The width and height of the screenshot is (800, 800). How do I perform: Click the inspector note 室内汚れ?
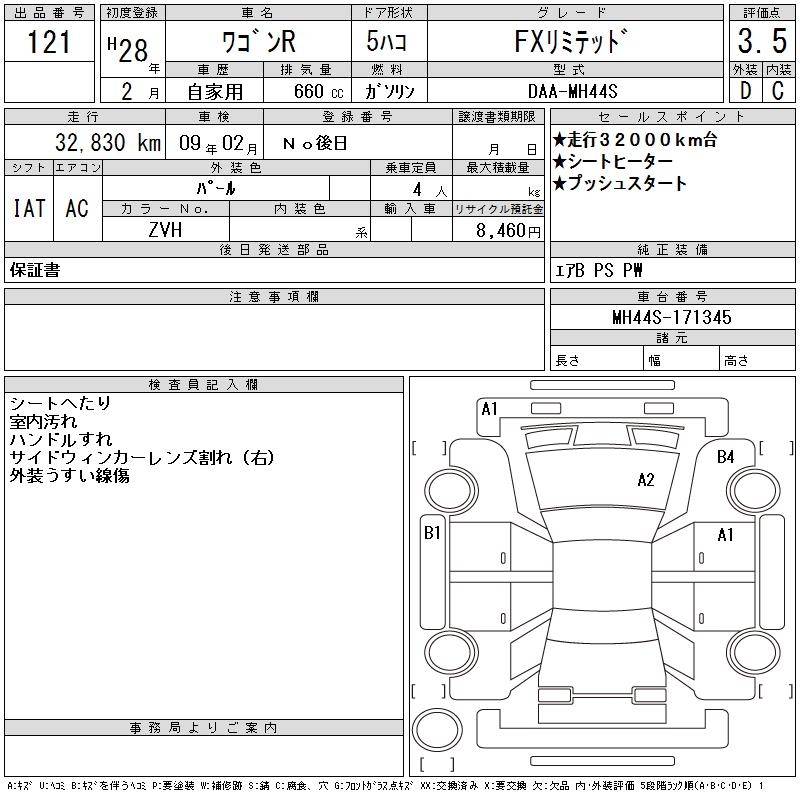(43, 421)
